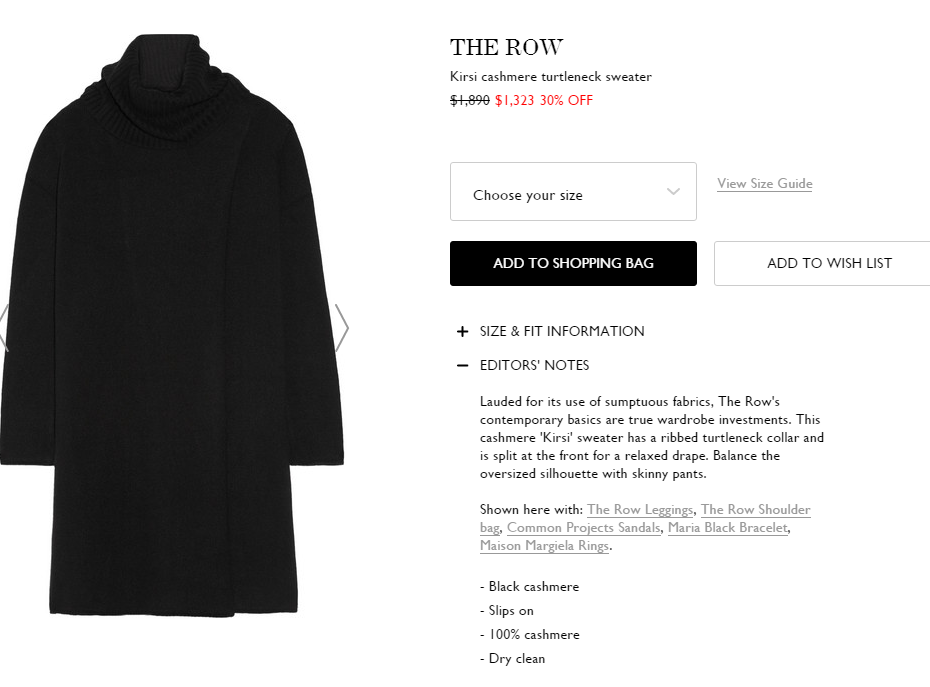Click THE ROW brand heading

[506, 47]
